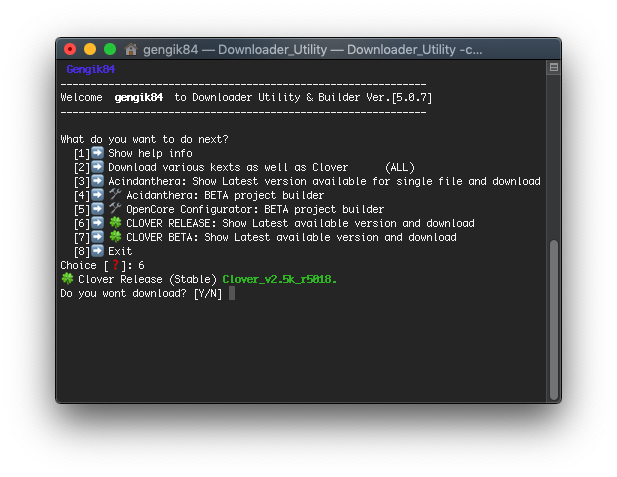Viewport: 617px width, 477px height.
Task: Click the yellow minimize window button
Action: click(90, 49)
